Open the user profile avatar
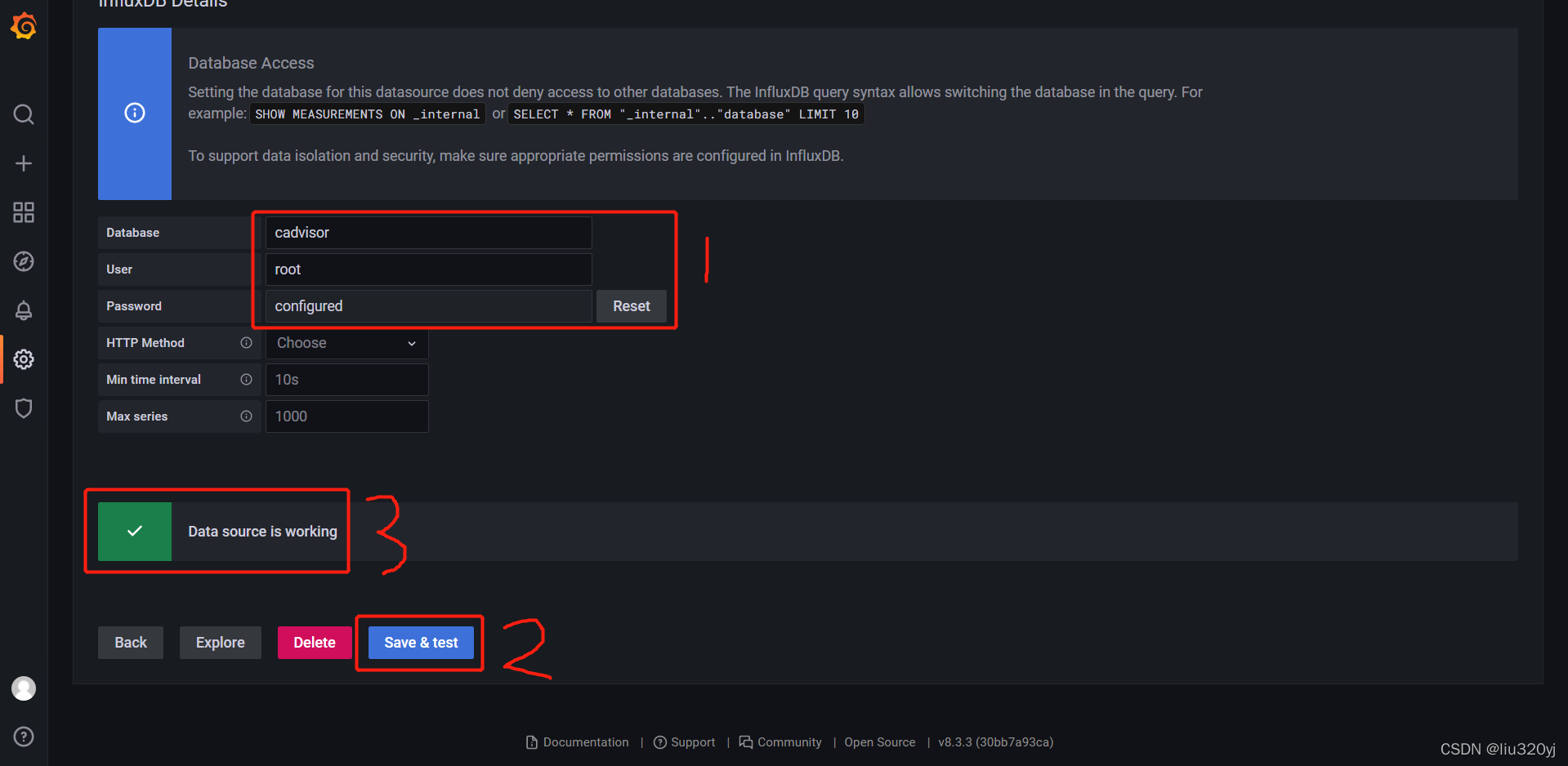The width and height of the screenshot is (1568, 766). coord(24,688)
